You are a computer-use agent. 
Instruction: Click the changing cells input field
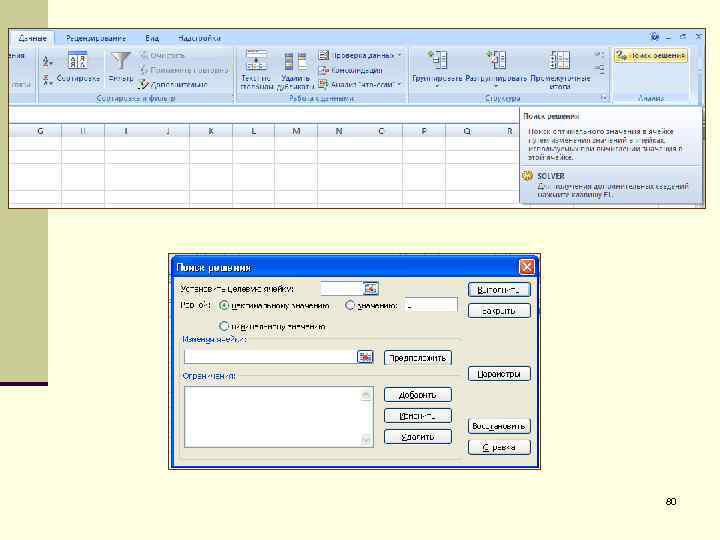coord(271,357)
